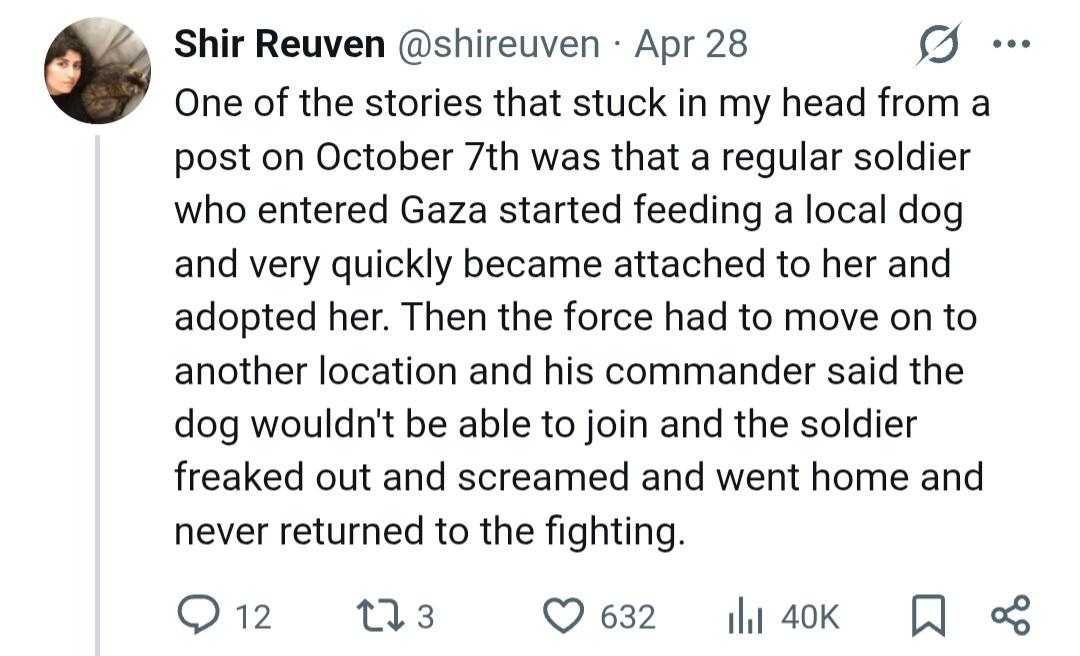Viewport: 1080px width, 656px height.
Task: Open the @shireuven handle link
Action: [x=500, y=45]
